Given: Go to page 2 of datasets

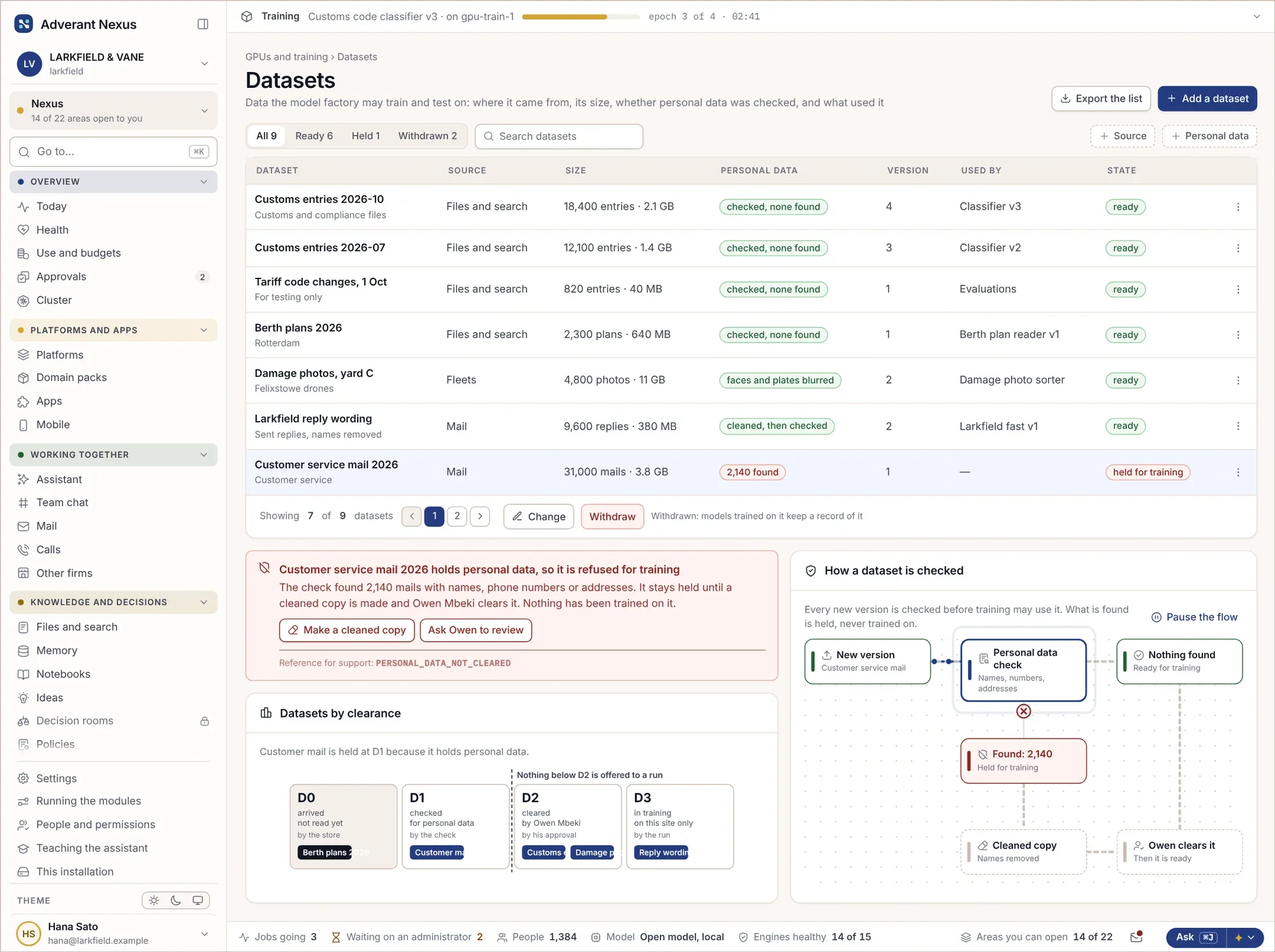Looking at the screenshot, I should click(457, 516).
